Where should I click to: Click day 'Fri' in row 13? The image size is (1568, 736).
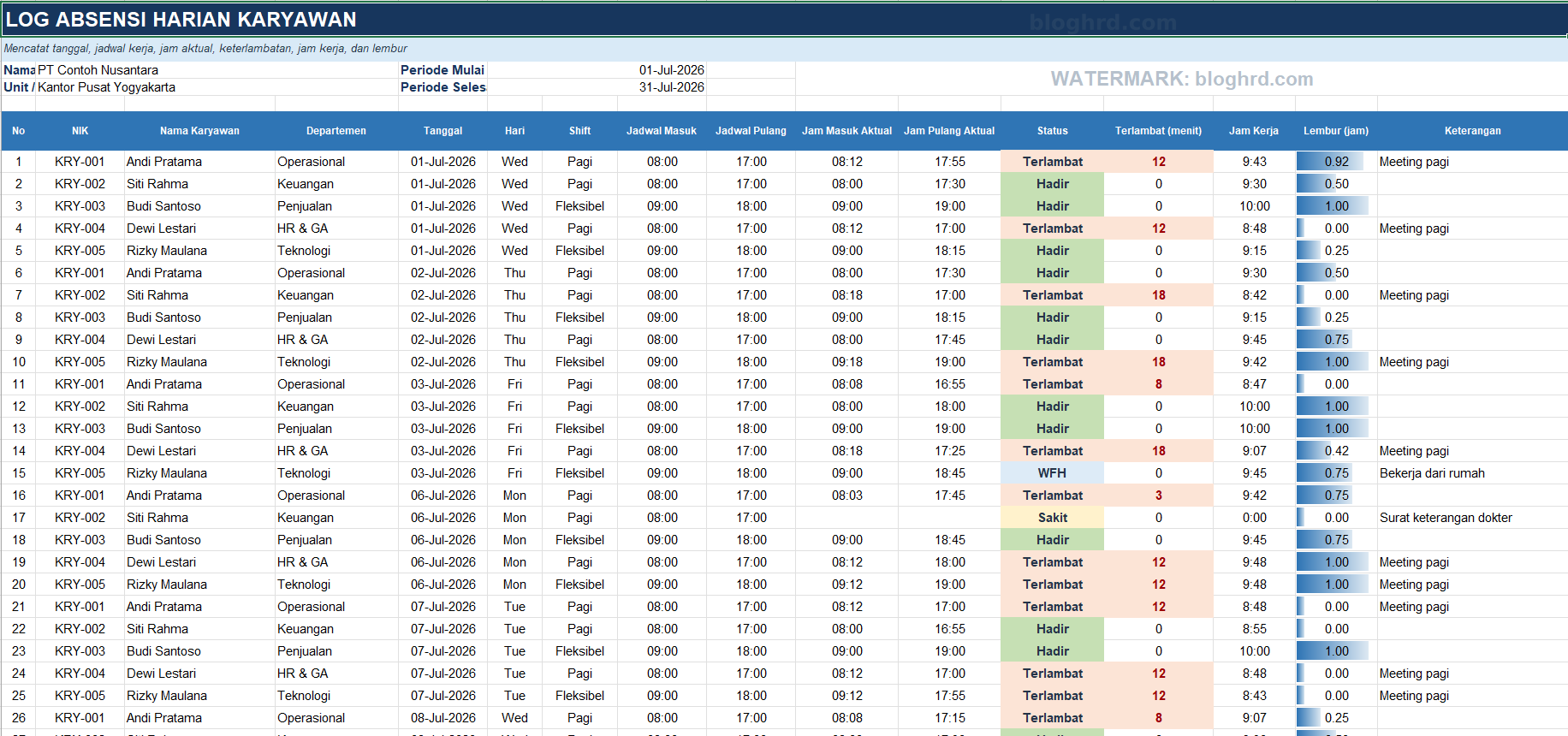click(514, 429)
